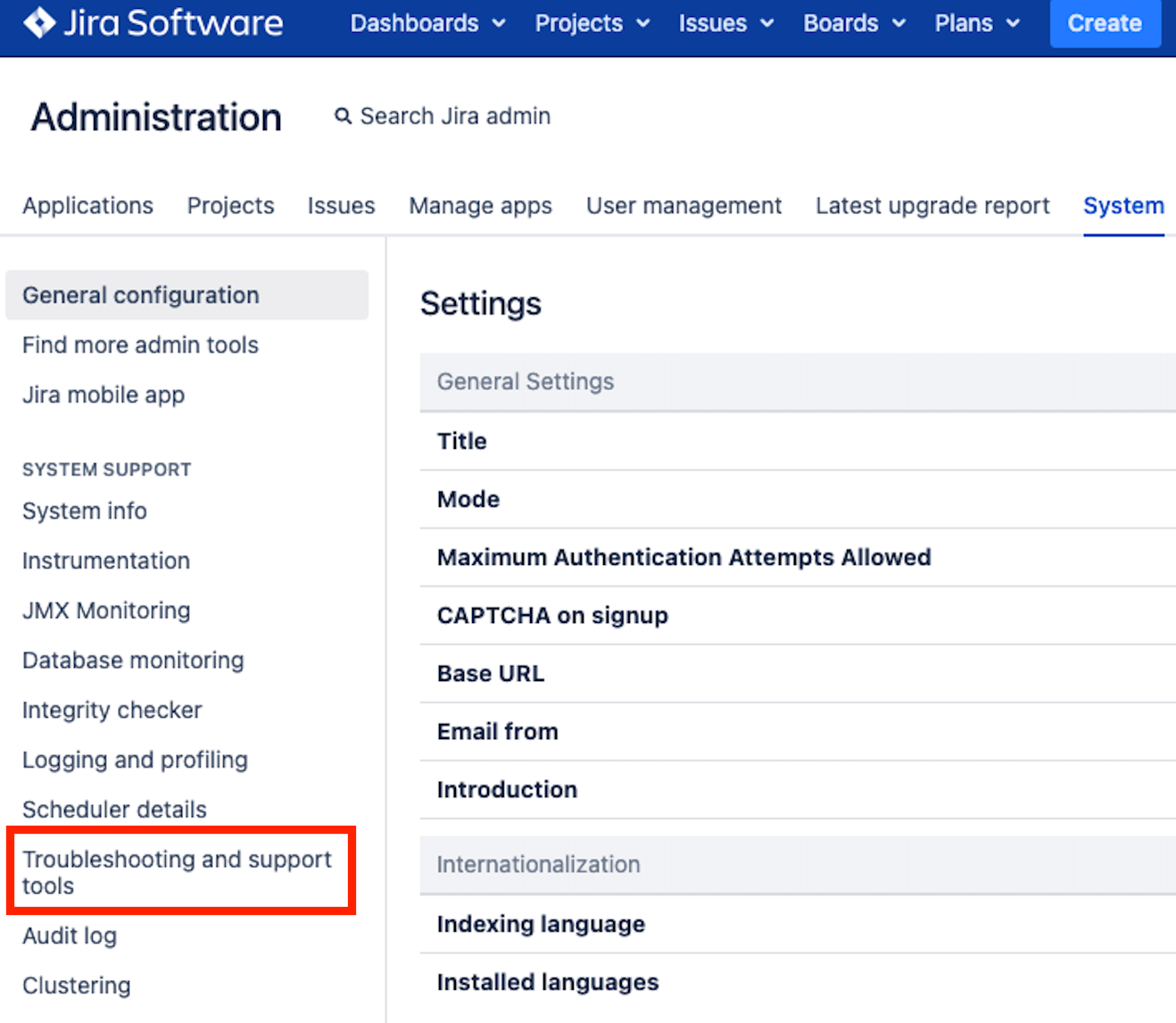
Task: Click Find more admin tools link
Action: pyautogui.click(x=140, y=345)
